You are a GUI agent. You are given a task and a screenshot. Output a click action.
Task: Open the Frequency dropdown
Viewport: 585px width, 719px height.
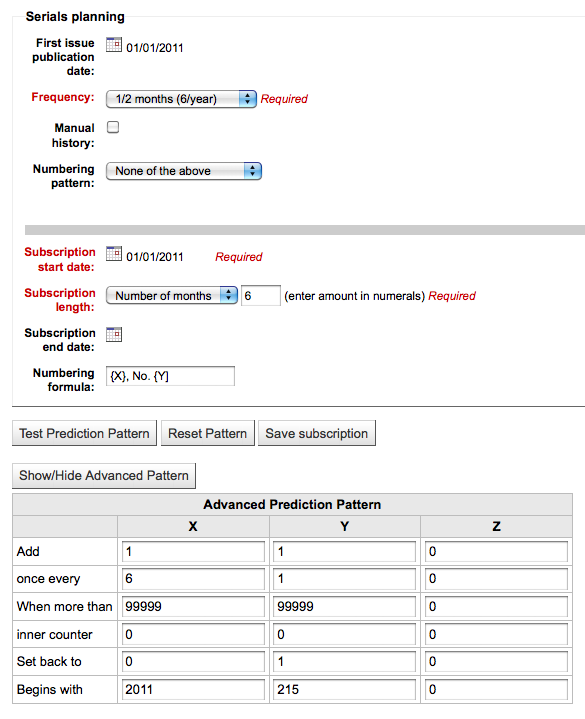(181, 99)
